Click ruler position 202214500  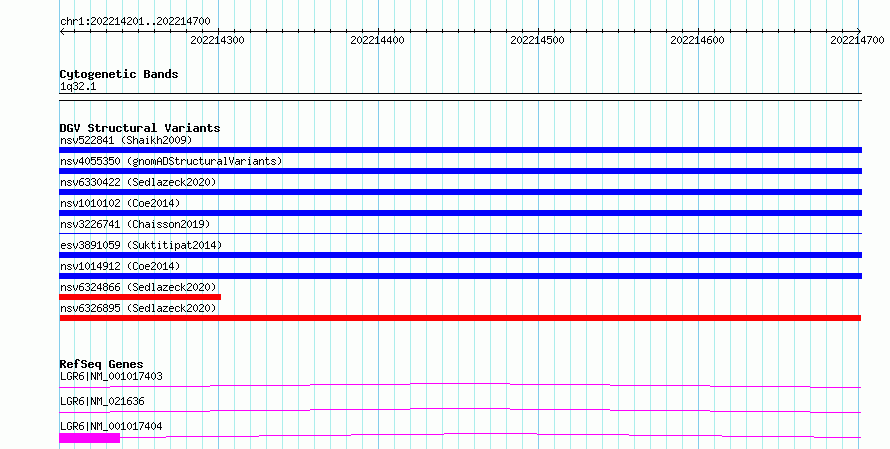coord(538,40)
